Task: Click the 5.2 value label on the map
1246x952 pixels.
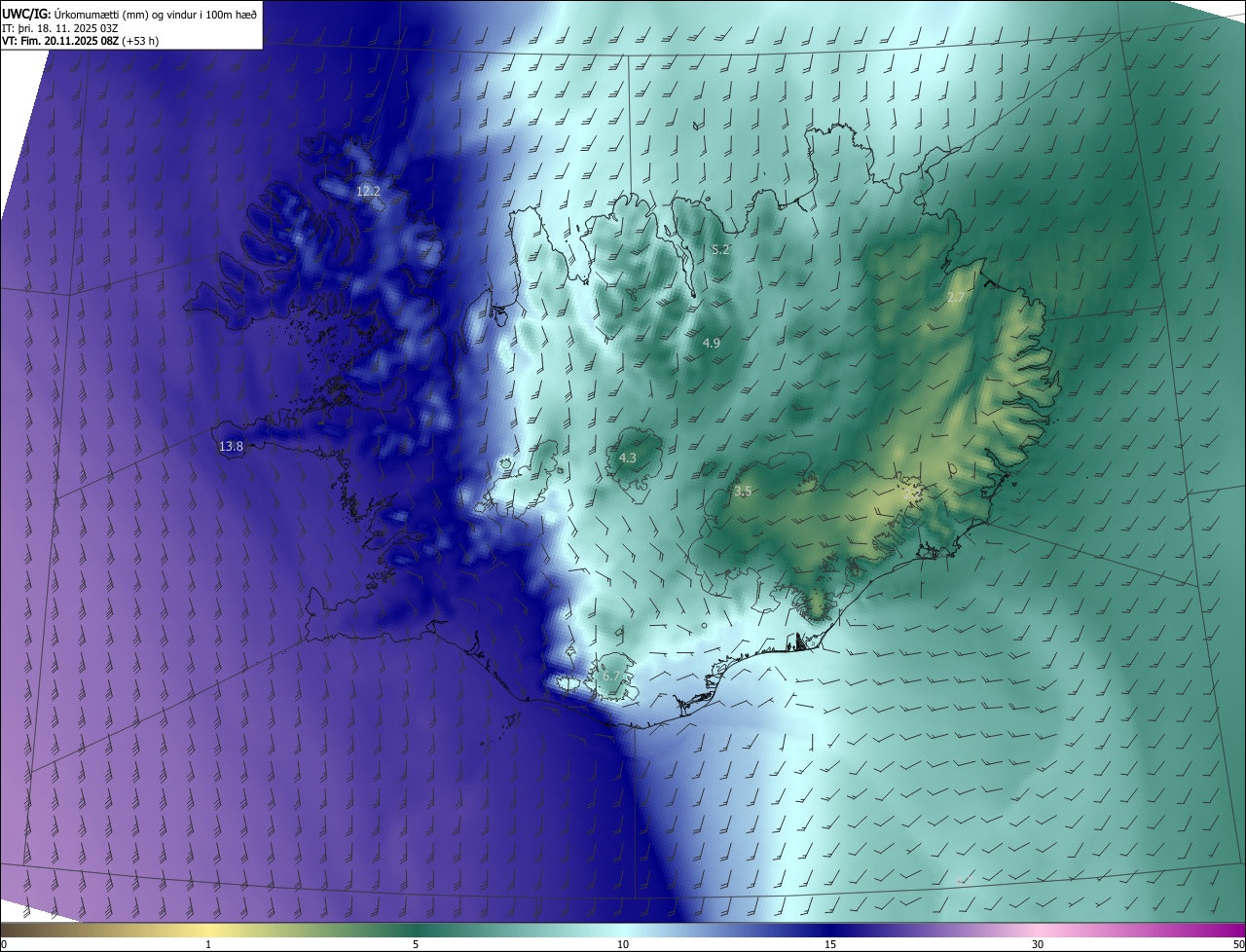Action: pos(720,250)
